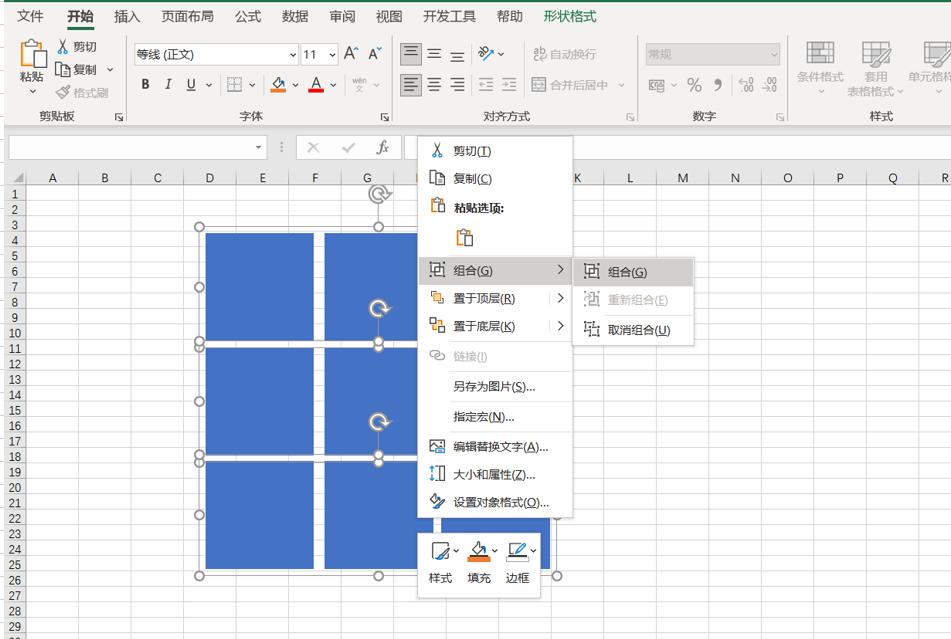Click the center alignment icon
Image resolution: width=951 pixels, height=639 pixels.
433,85
